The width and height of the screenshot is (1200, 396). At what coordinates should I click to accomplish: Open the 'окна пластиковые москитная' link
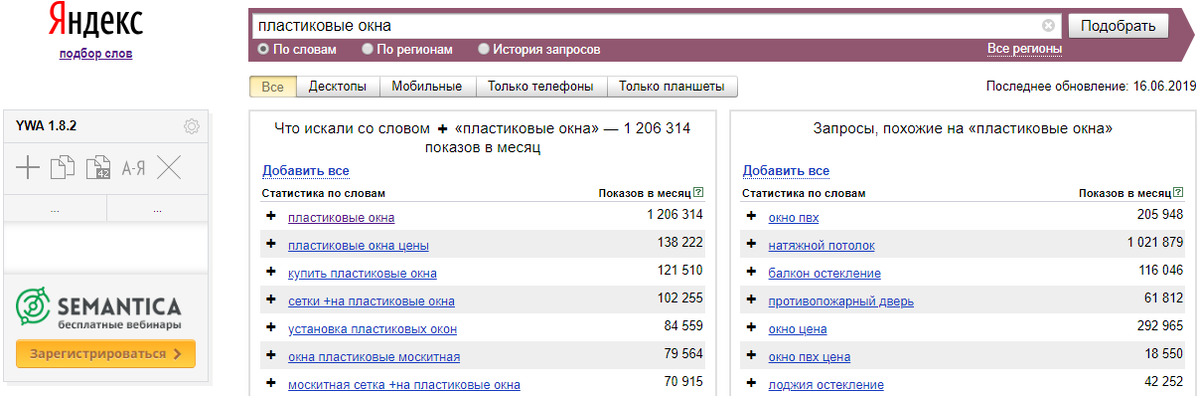374,357
